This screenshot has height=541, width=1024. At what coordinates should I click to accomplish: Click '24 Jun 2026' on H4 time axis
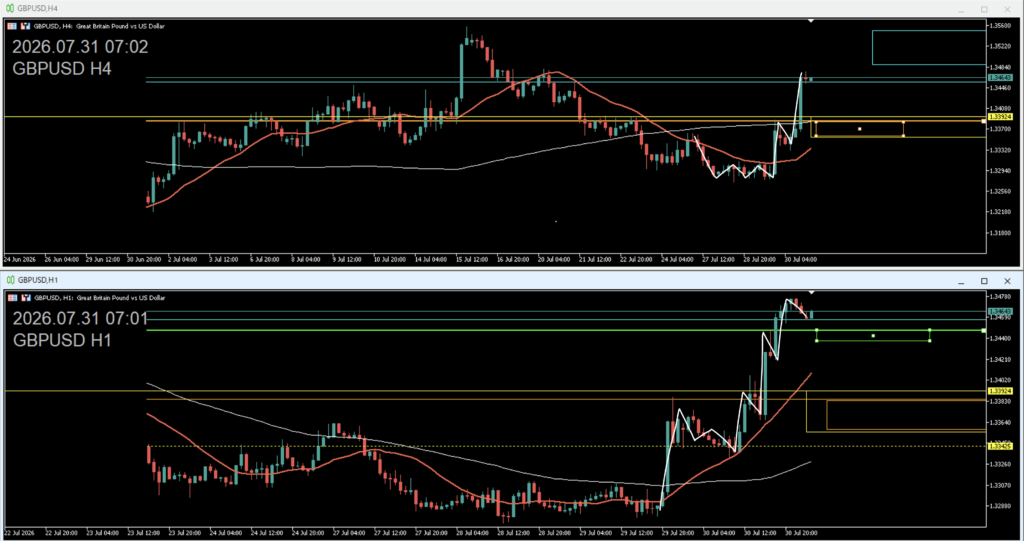[20, 259]
